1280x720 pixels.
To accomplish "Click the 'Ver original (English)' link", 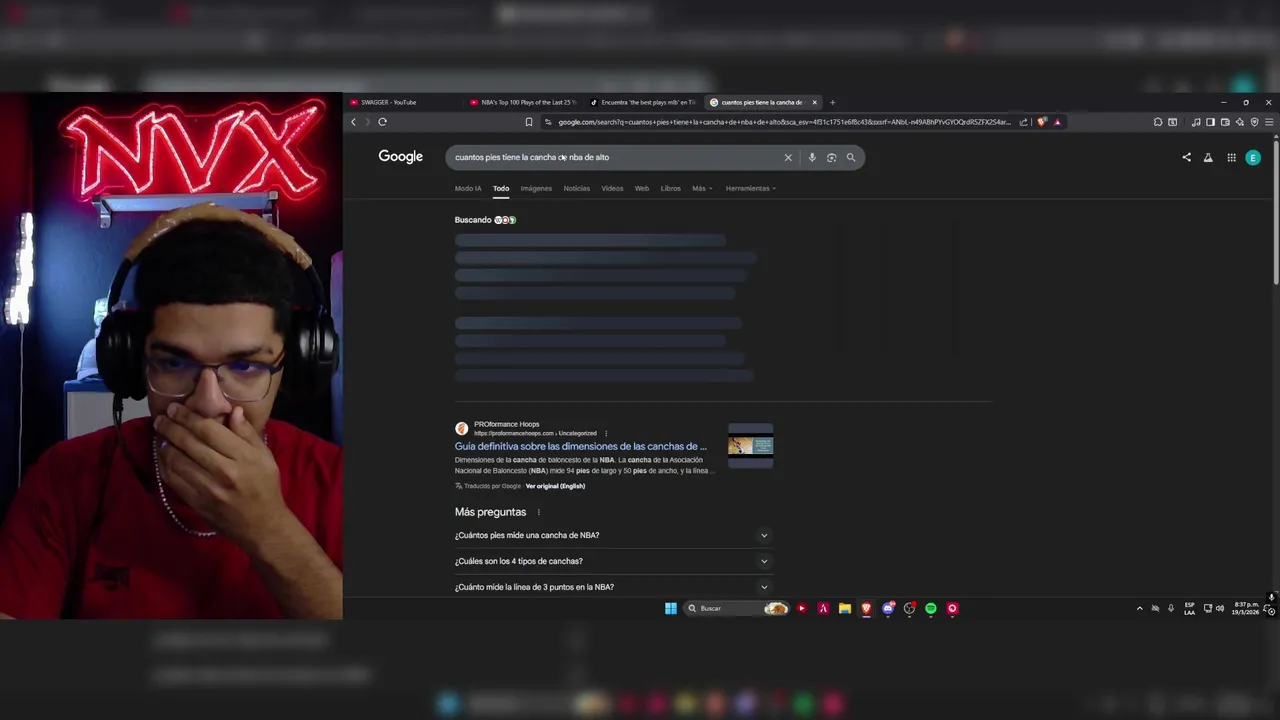I will [x=555, y=486].
